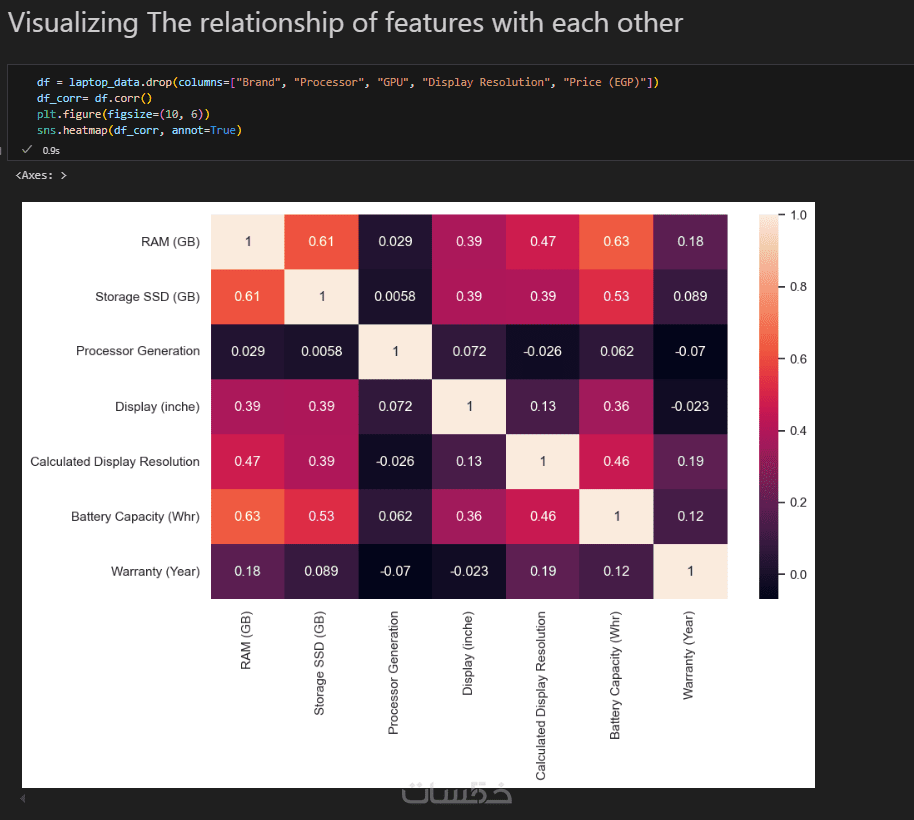Click the 0.63 cell in the RAM row
This screenshot has height=820, width=914.
coord(616,241)
